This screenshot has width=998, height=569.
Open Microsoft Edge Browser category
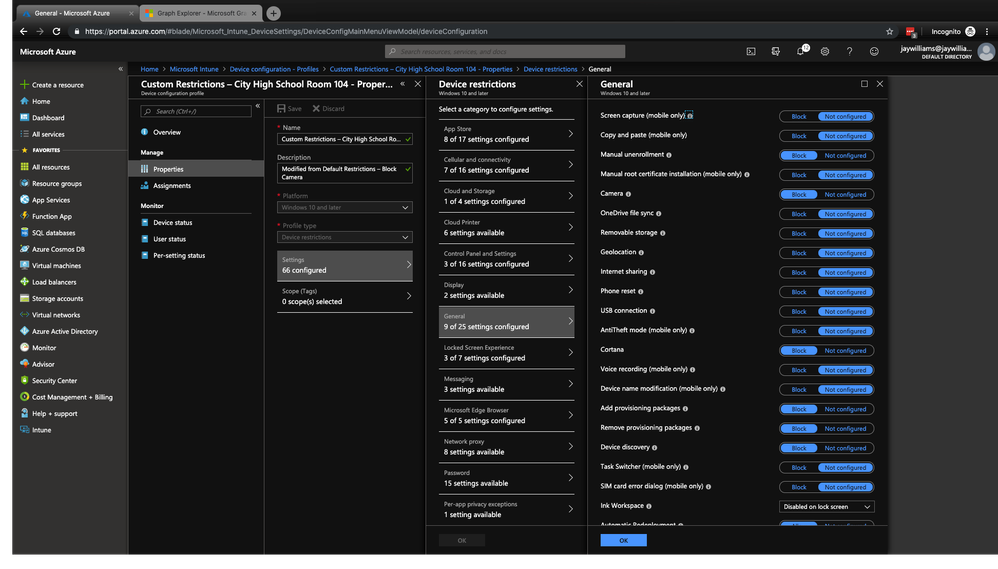(x=507, y=416)
